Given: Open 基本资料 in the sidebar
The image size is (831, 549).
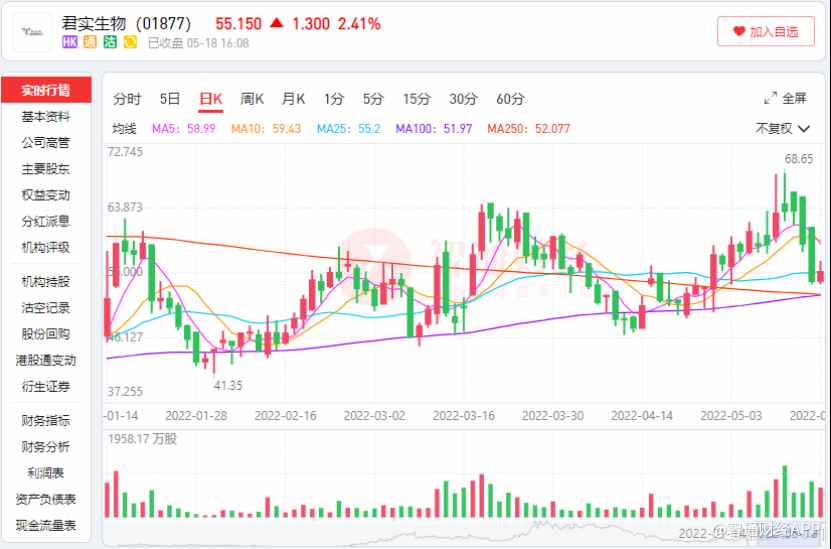Looking at the screenshot, I should point(46,117).
